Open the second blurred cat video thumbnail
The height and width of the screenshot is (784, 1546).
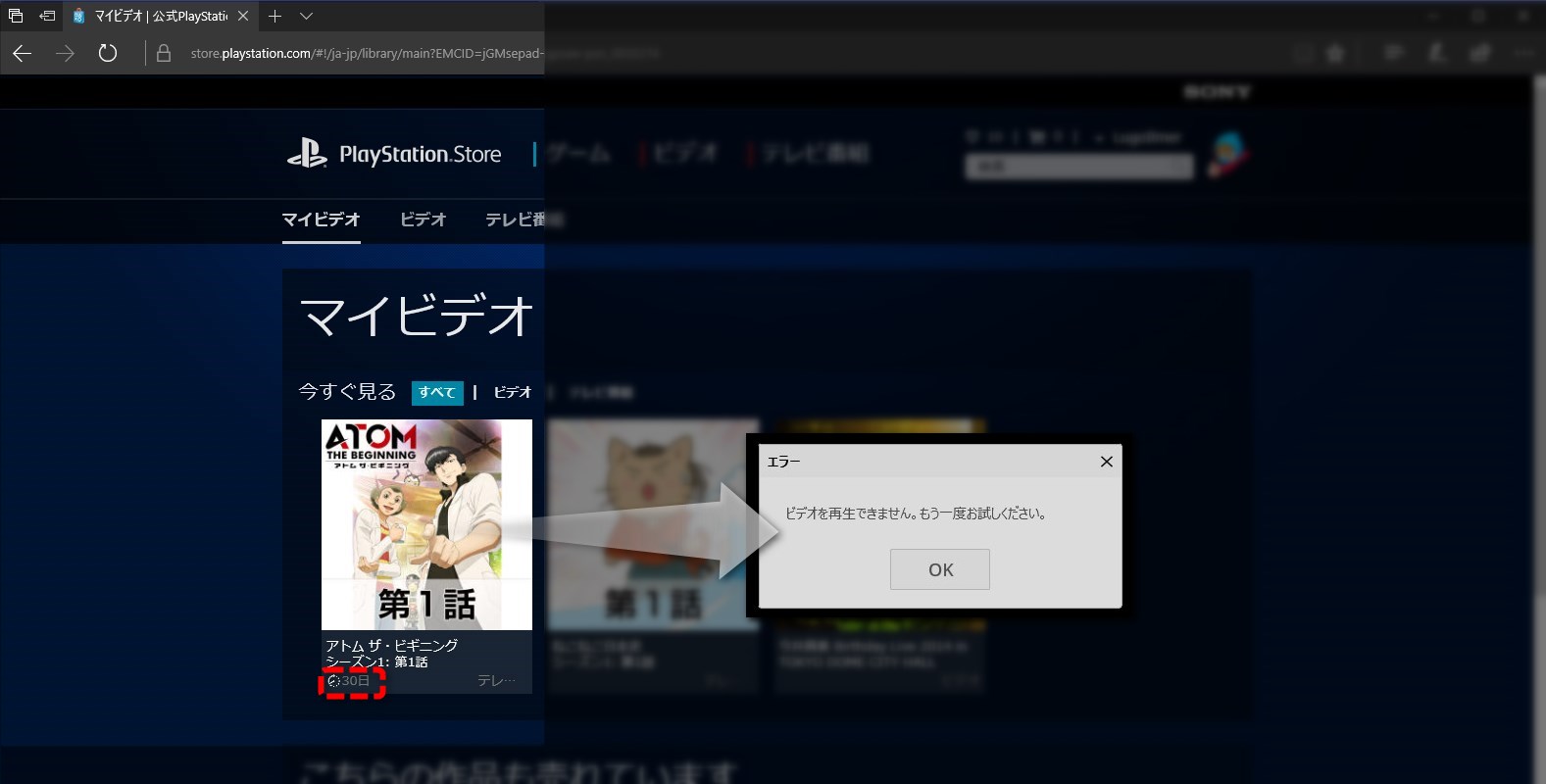[x=653, y=524]
